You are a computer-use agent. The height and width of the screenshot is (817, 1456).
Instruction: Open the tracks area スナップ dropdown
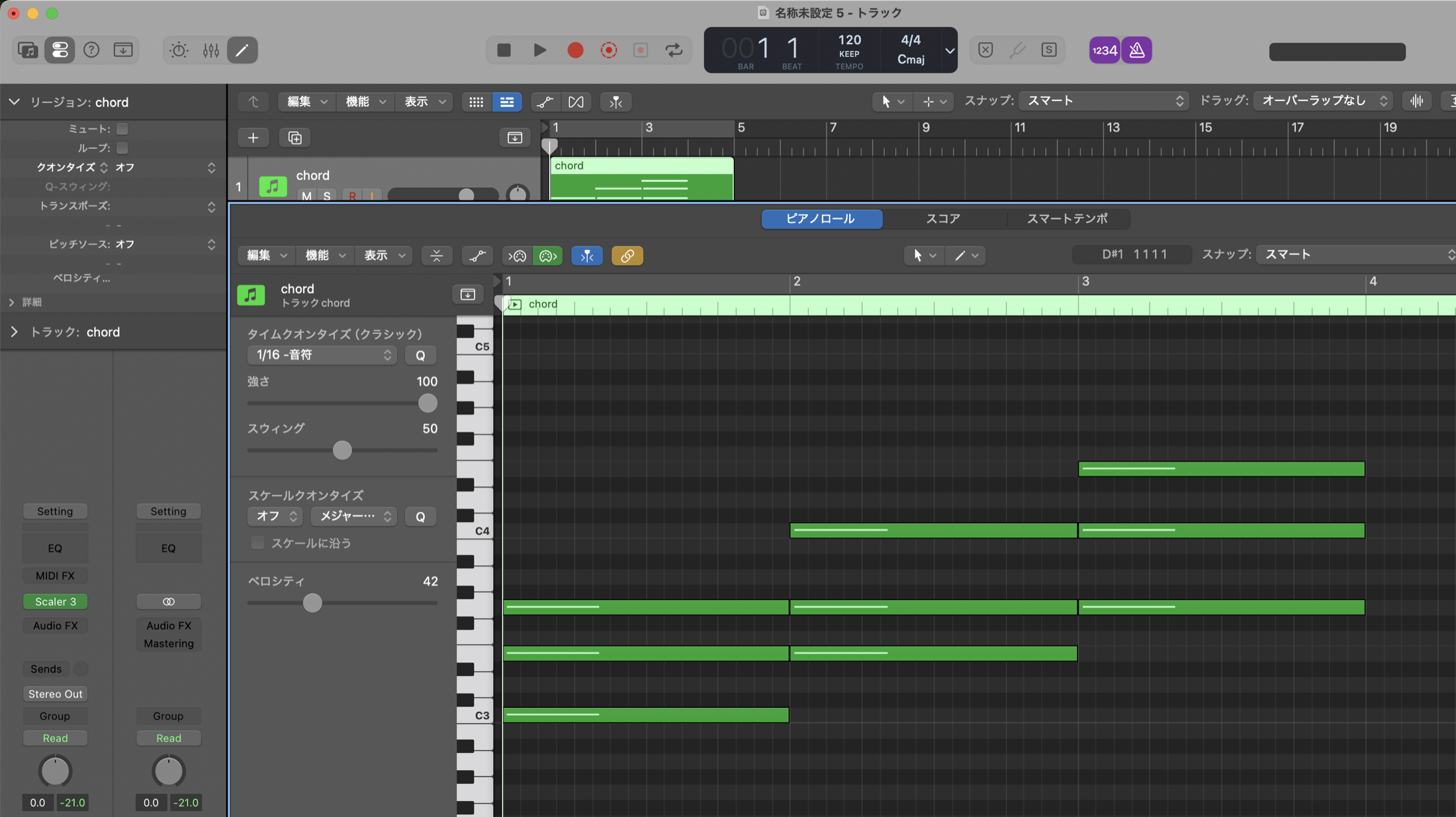coord(1104,101)
